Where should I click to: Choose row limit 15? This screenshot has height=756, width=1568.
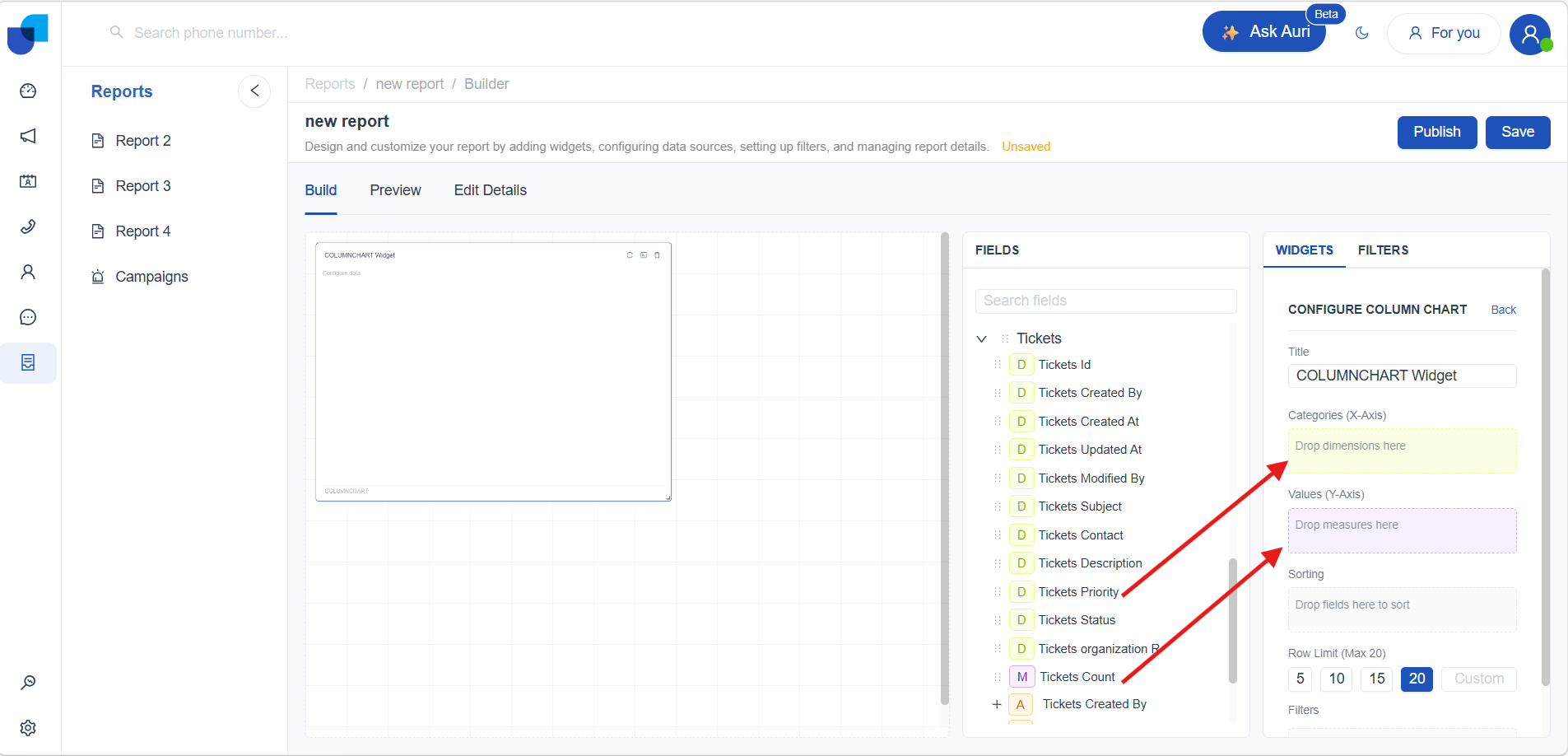tap(1377, 679)
